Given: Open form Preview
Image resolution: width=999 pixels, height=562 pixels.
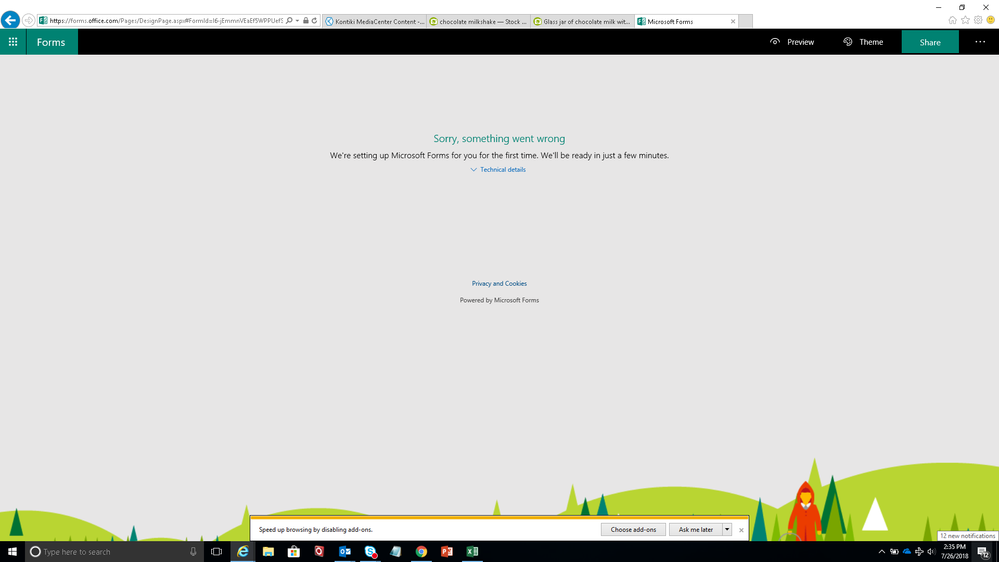Looking at the screenshot, I should [792, 42].
